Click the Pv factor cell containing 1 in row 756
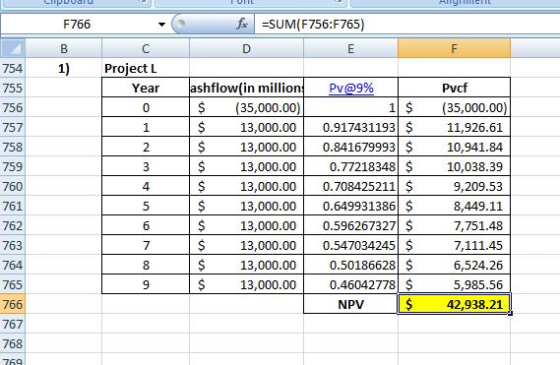Image resolution: width=560 pixels, height=365 pixels. (351, 107)
